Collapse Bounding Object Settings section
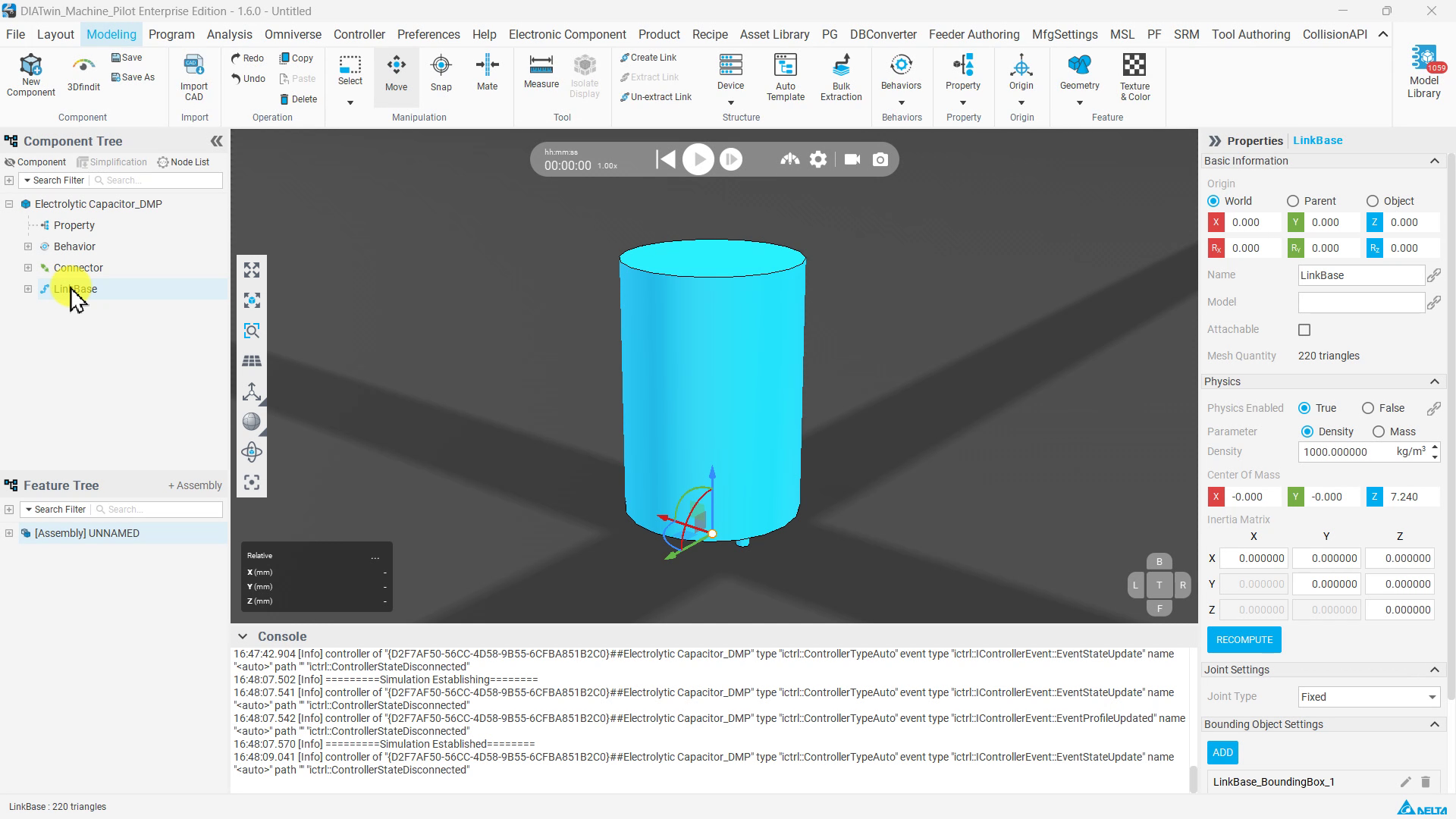1456x819 pixels. (x=1434, y=724)
